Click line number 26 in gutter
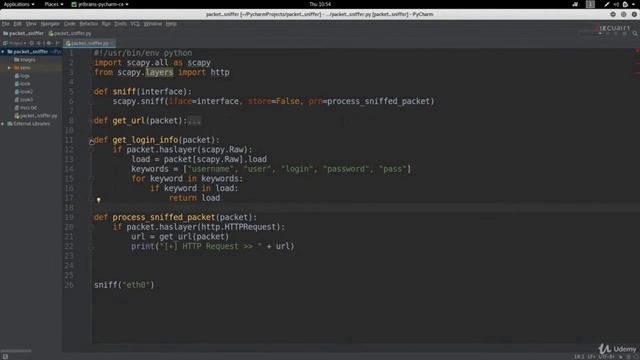The height and width of the screenshot is (360, 640). (x=69, y=285)
